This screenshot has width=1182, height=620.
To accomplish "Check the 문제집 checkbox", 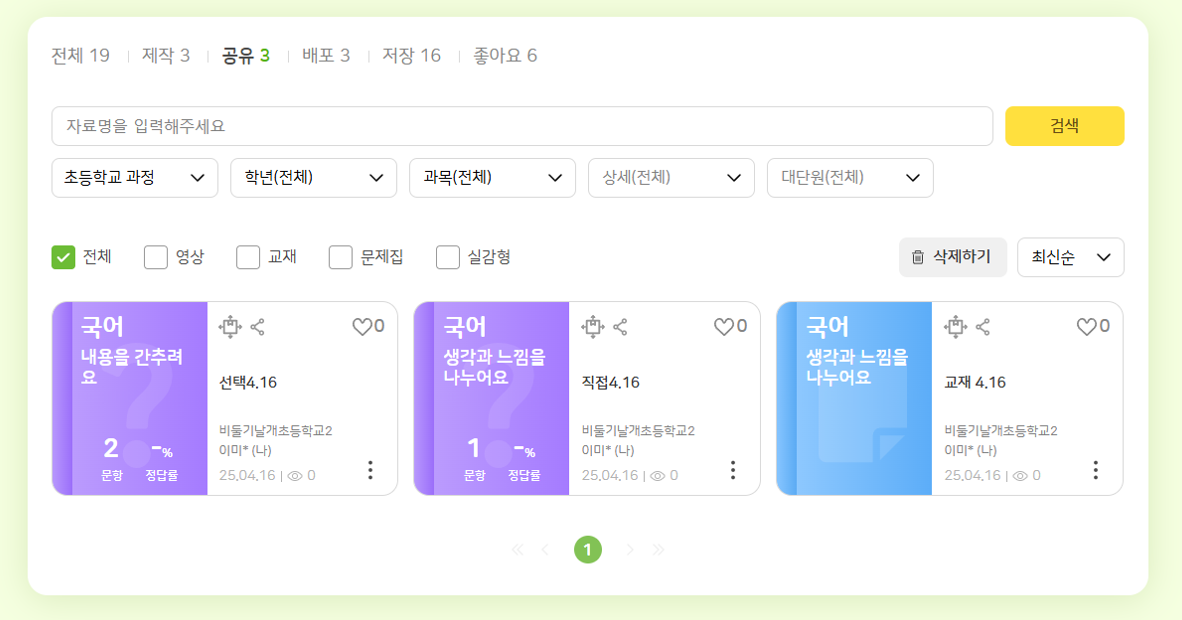I will tap(341, 258).
